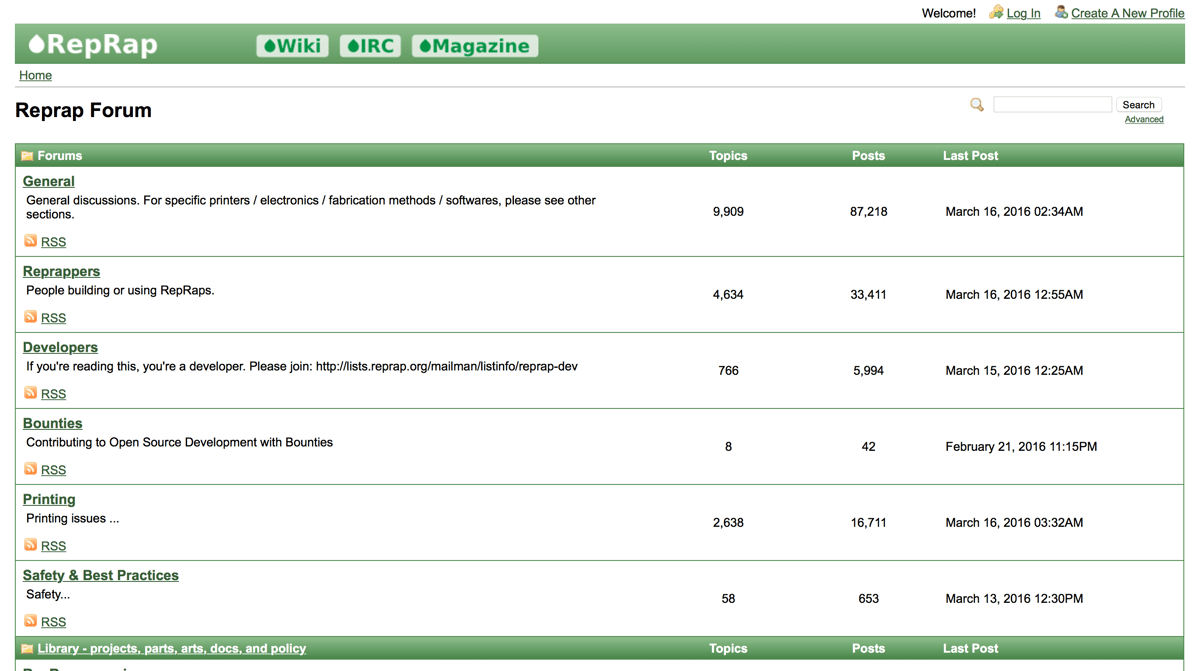Click the magnifying glass search icon
The height and width of the screenshot is (671, 1200).
[977, 105]
